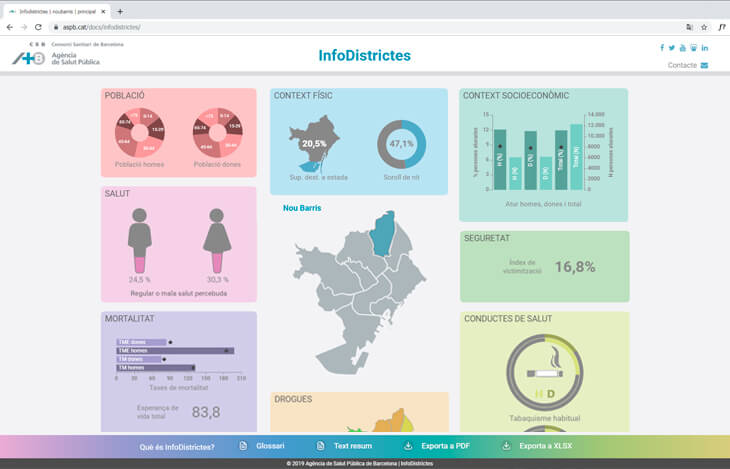Viewport: 730px width, 469px height.
Task: Select the InfoDistrictes browser tab
Action: [58, 11]
